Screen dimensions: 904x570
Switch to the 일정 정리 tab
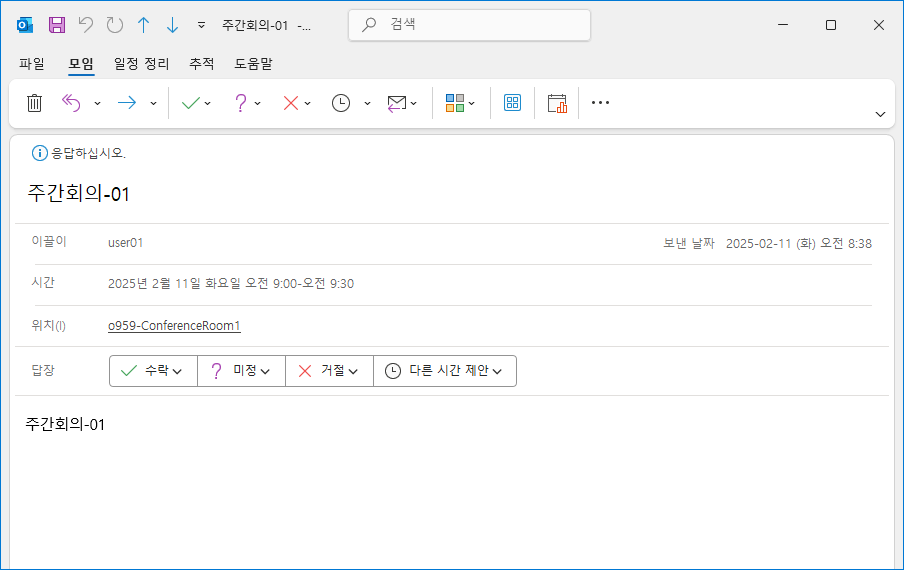click(x=141, y=63)
